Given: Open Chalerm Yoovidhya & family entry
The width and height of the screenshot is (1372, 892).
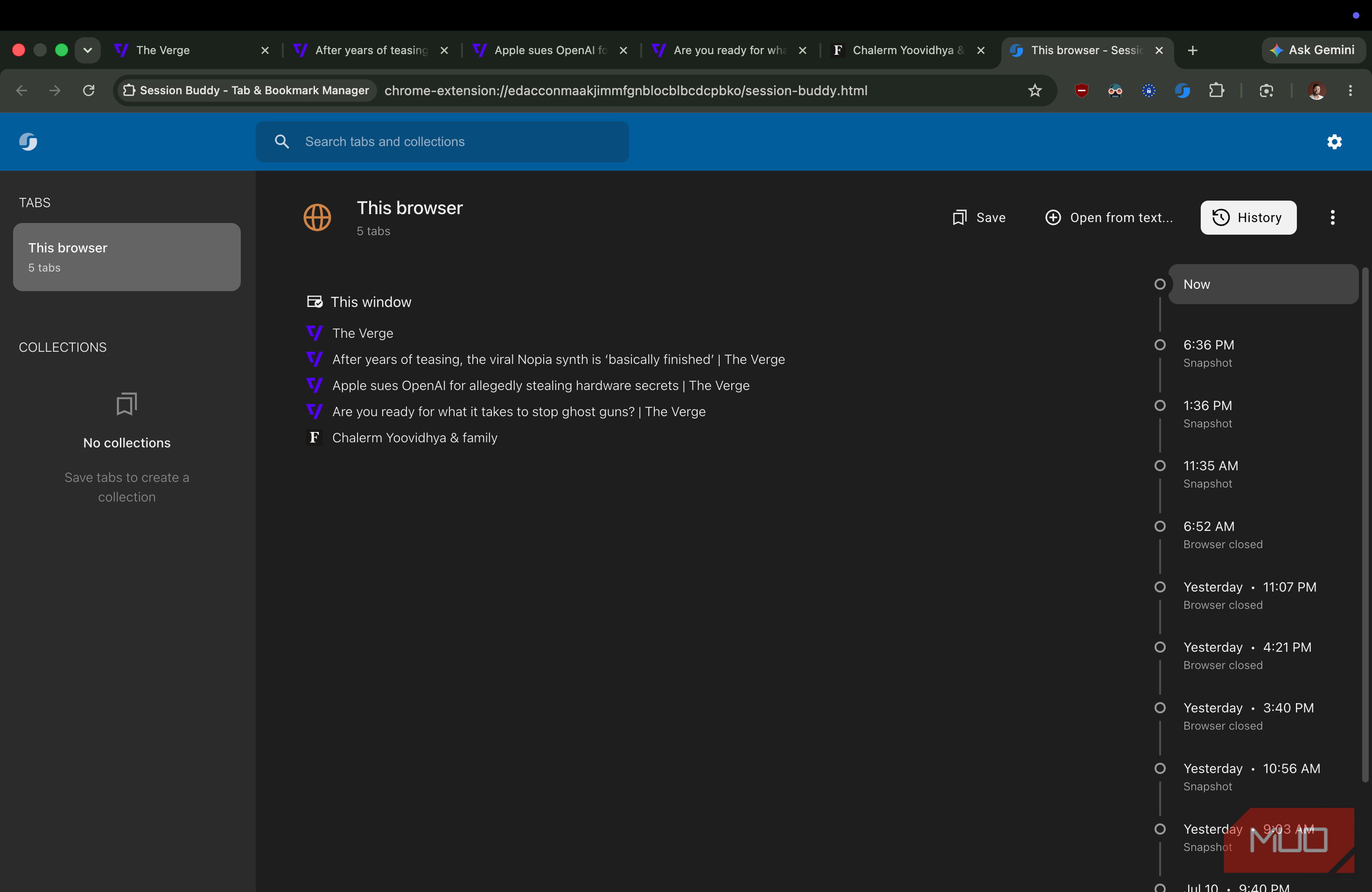Looking at the screenshot, I should click(x=414, y=437).
